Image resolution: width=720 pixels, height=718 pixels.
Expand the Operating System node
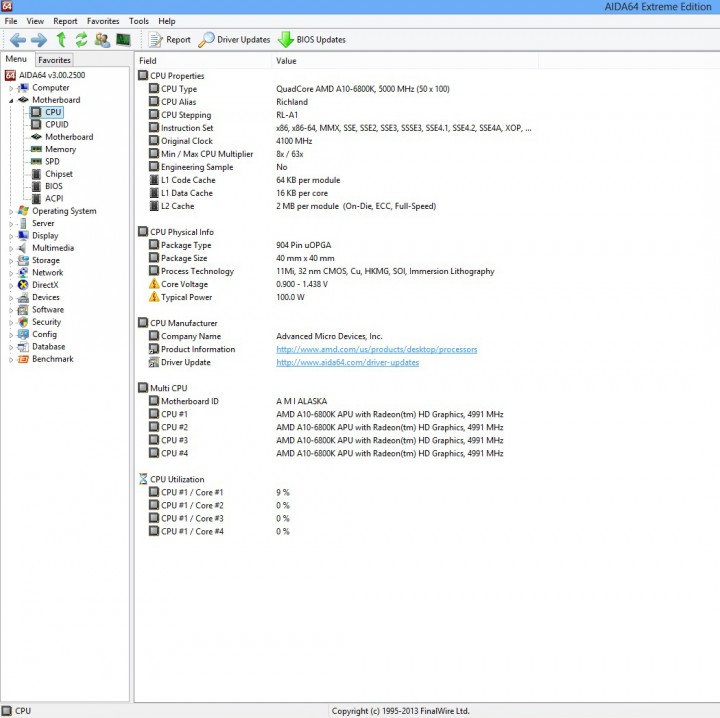pyautogui.click(x=11, y=212)
